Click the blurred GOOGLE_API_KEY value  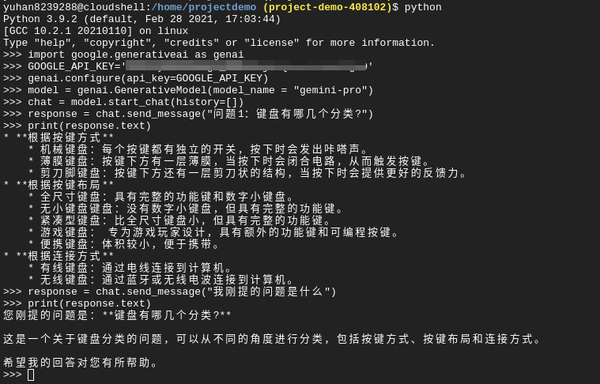(x=247, y=67)
